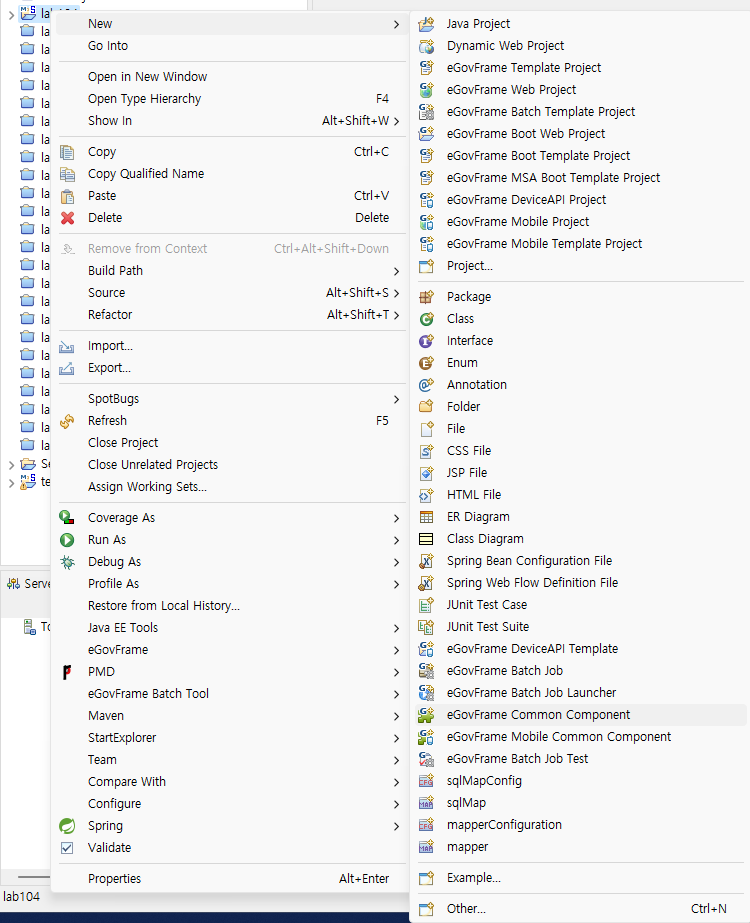Click the JUnit Test Case icon
Image resolution: width=750 pixels, height=923 pixels.
[x=426, y=605]
